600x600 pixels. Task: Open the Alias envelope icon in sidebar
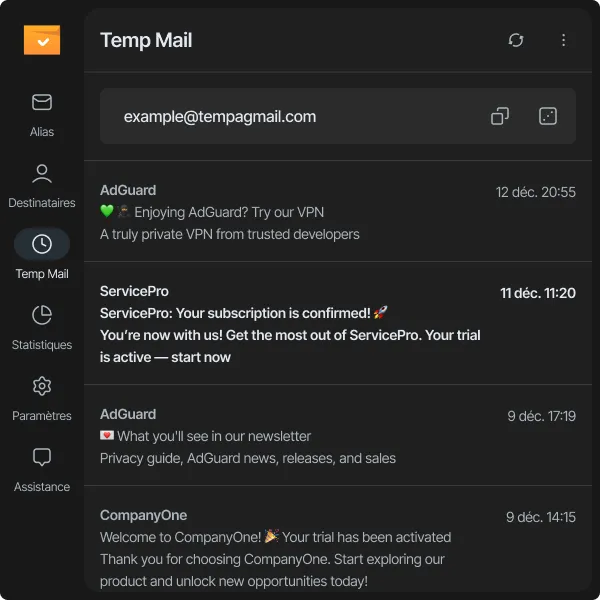42,102
